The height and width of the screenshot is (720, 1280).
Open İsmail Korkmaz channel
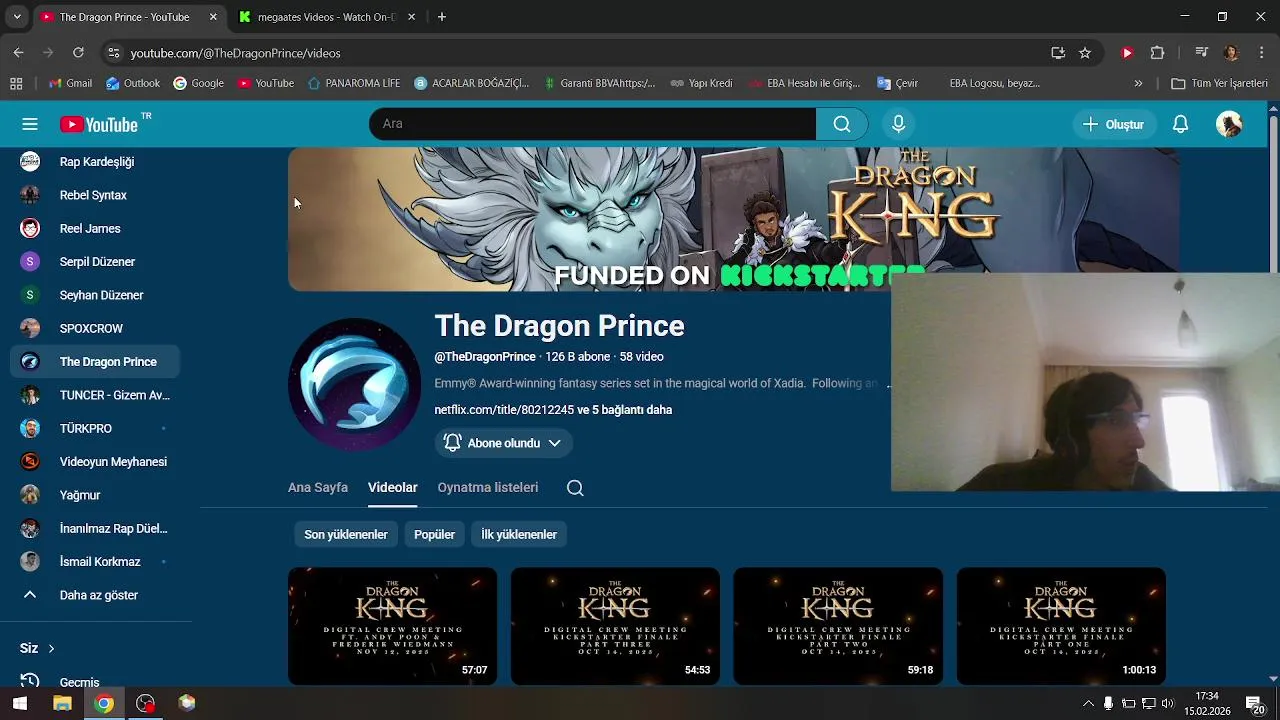tap(95, 562)
